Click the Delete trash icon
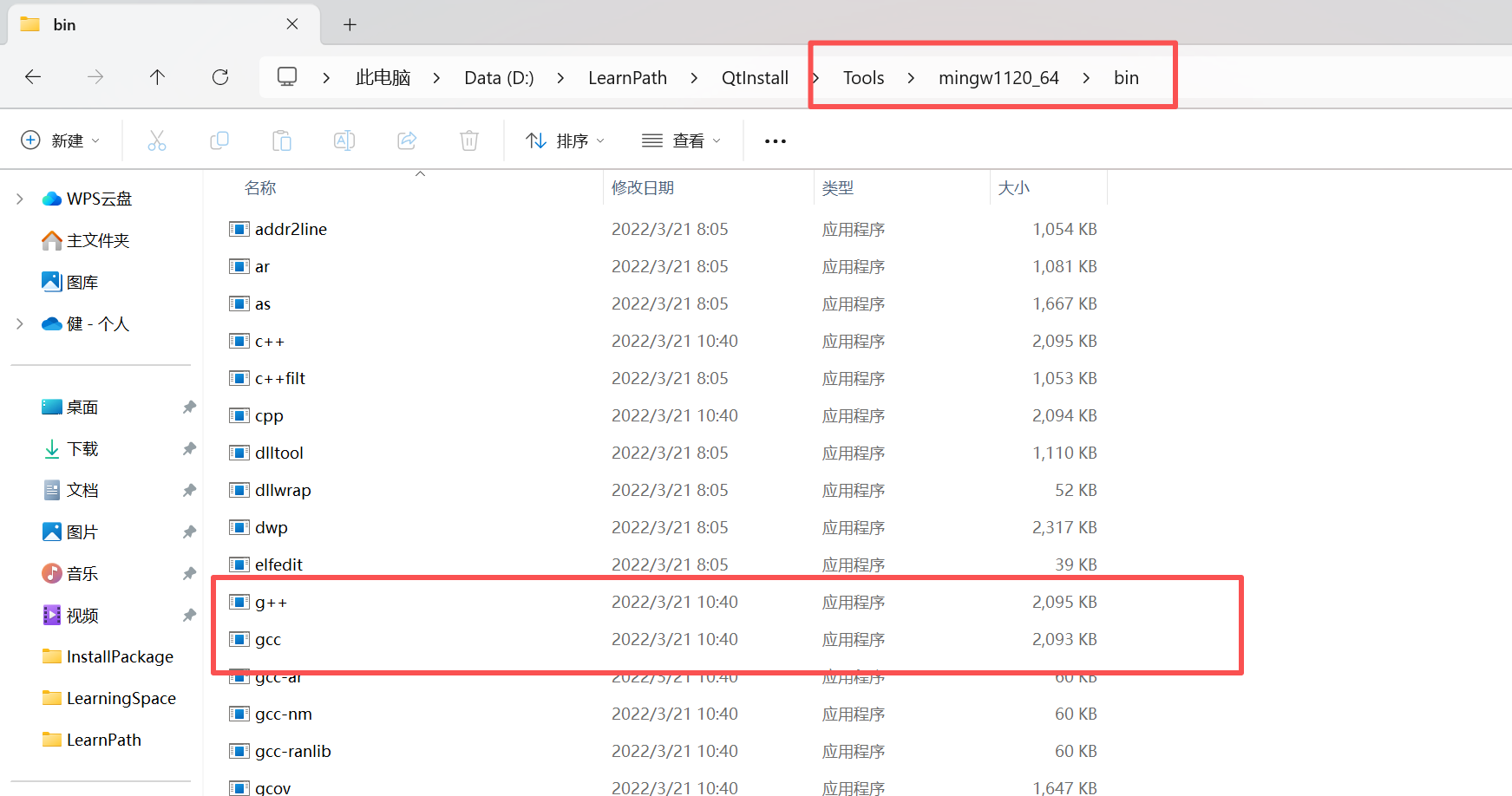The image size is (1512, 796). (x=469, y=140)
